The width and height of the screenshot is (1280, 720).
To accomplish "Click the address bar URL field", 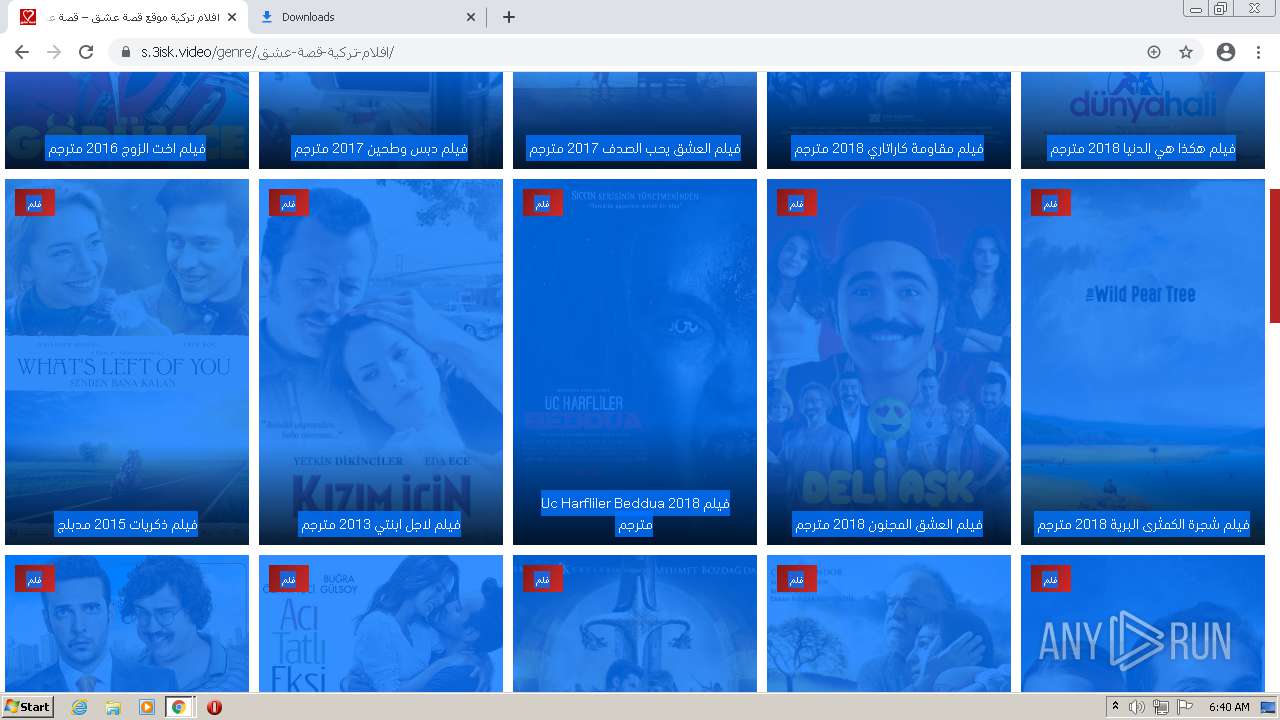I will tap(640, 52).
